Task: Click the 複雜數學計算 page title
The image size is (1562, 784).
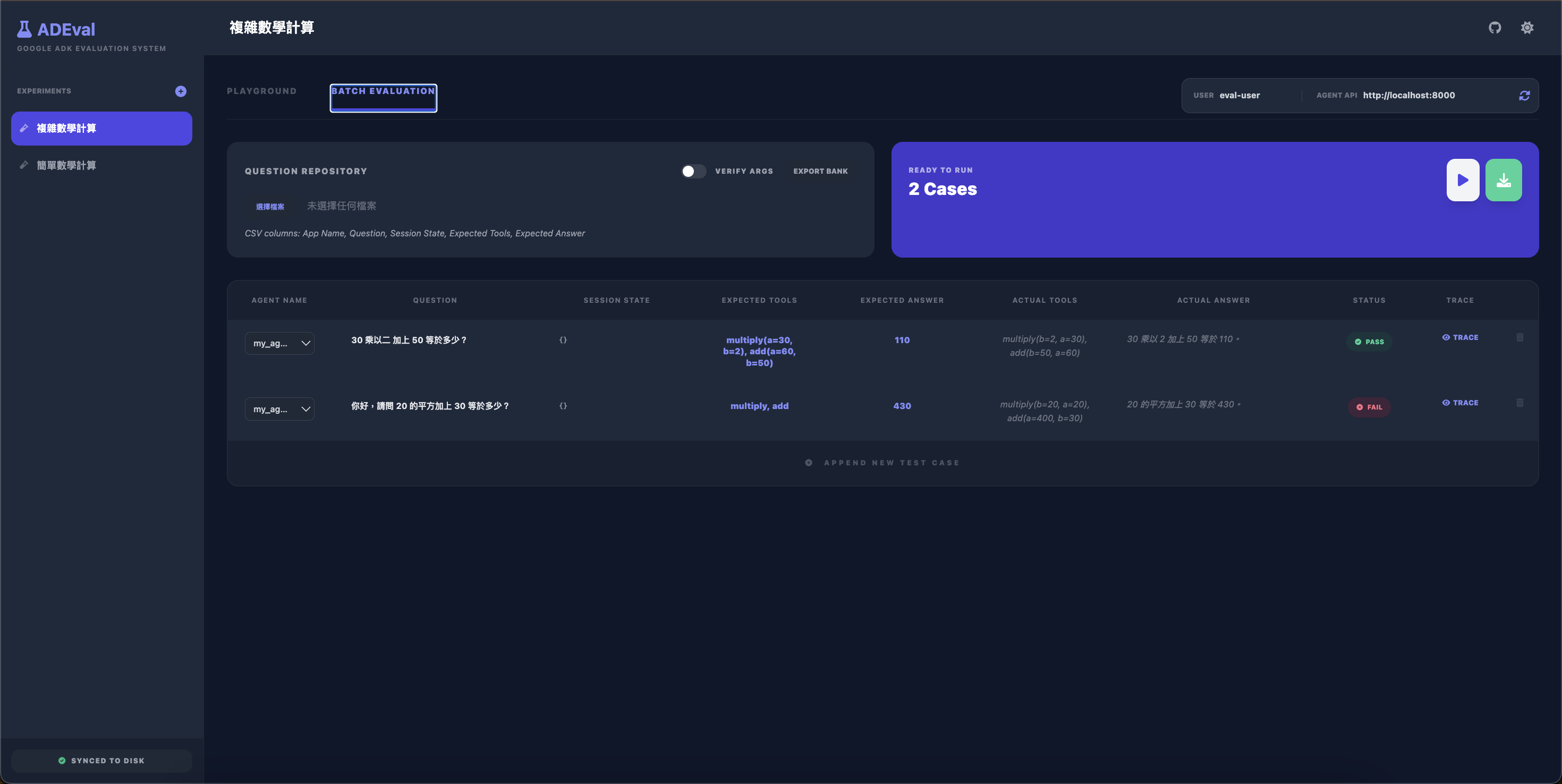Action: click(x=271, y=27)
